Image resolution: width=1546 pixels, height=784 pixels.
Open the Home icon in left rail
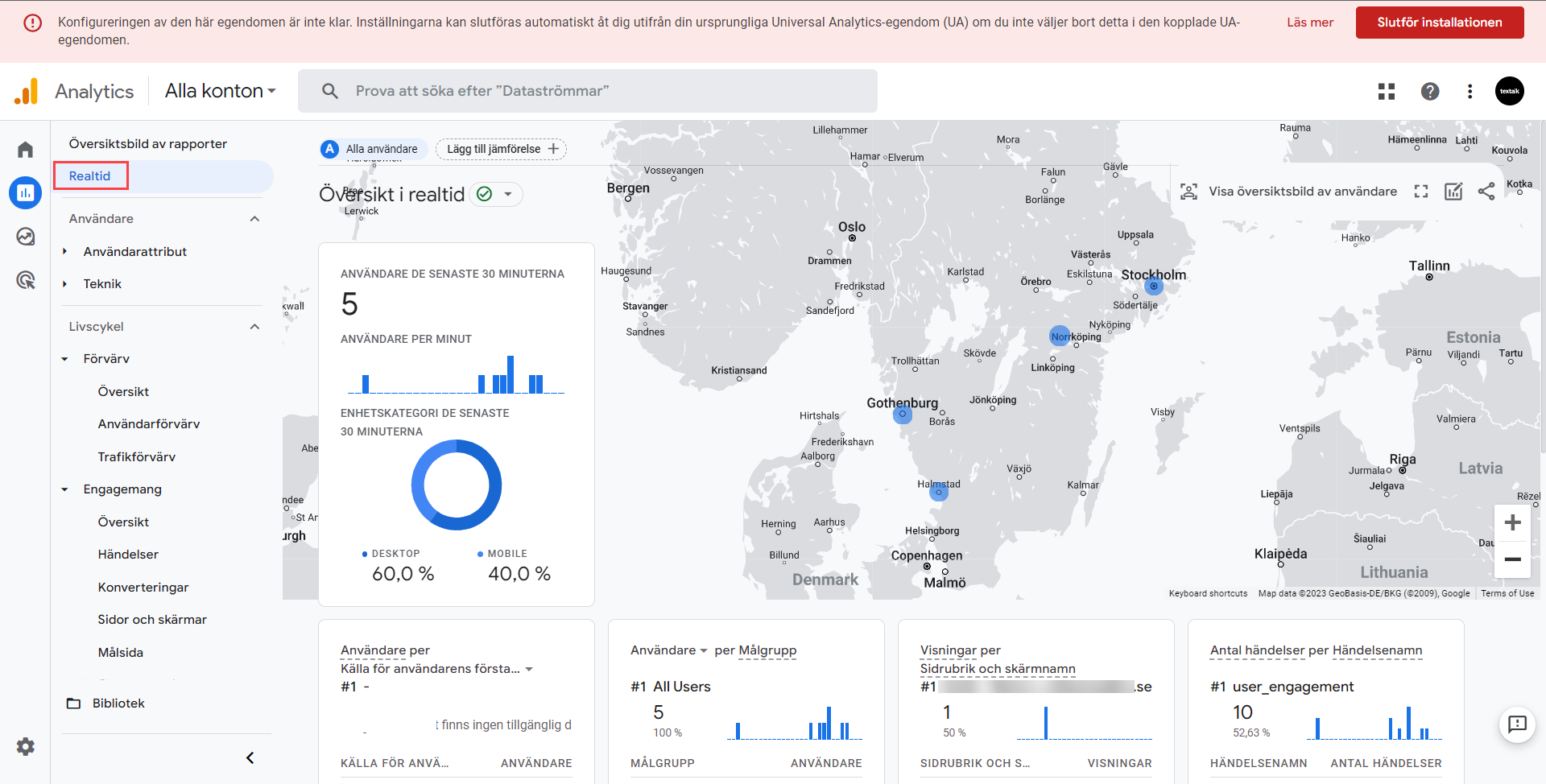[26, 150]
